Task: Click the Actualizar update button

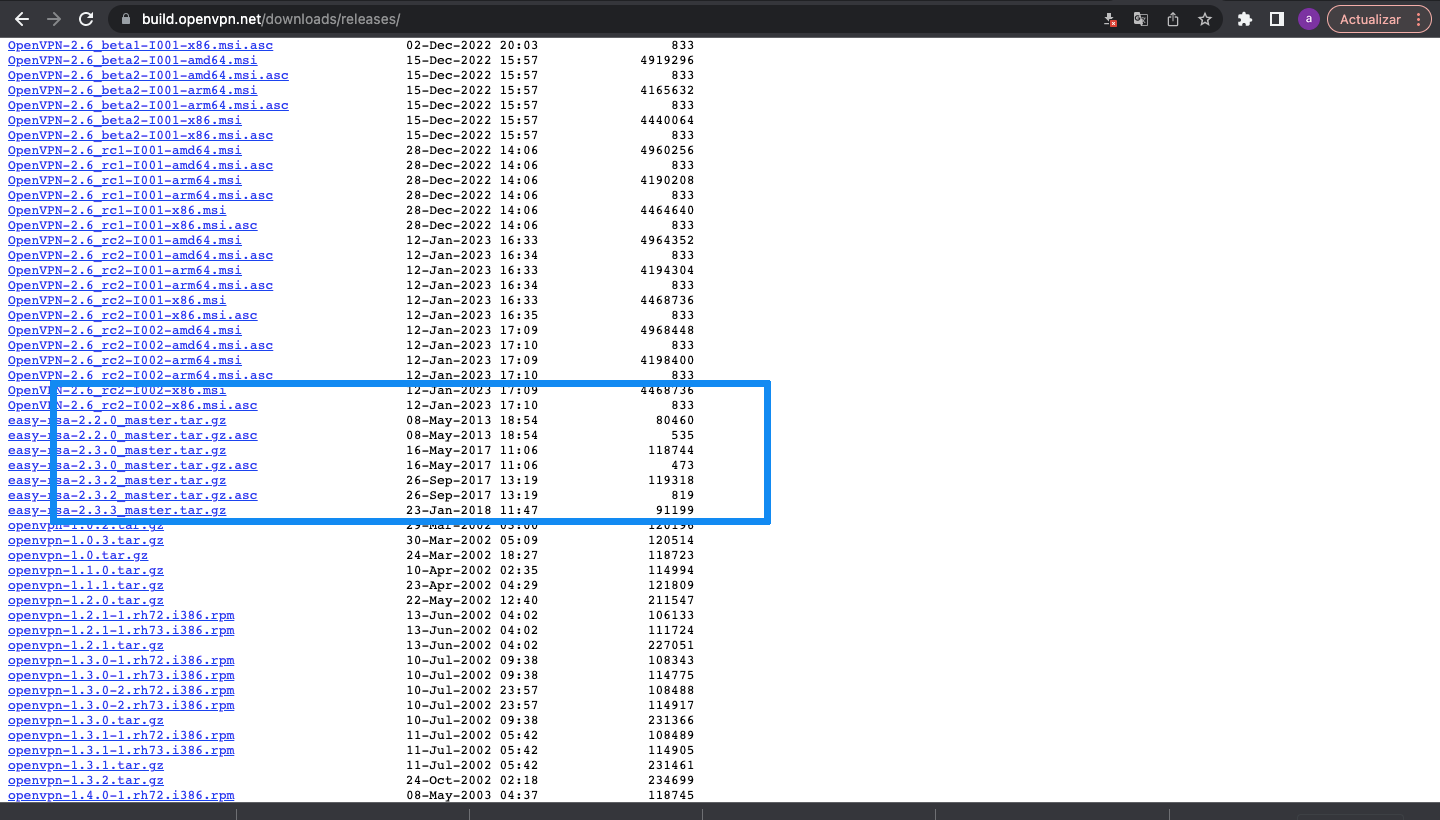Action: 1369,19
